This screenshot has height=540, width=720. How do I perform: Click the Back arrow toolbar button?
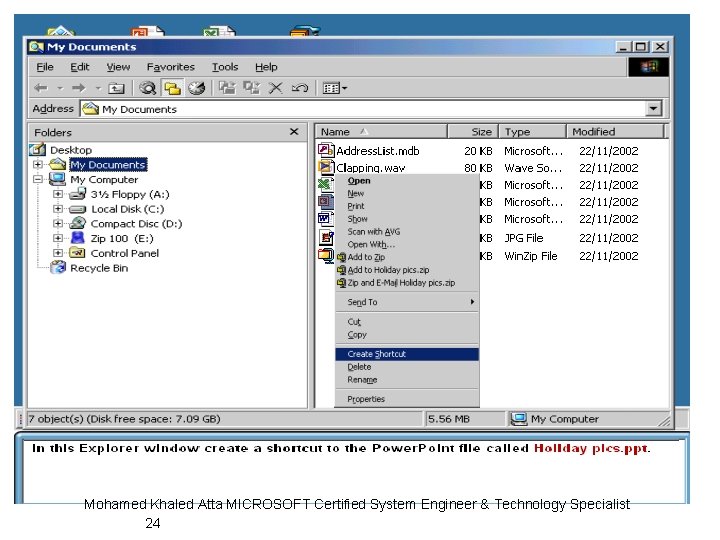(x=41, y=88)
